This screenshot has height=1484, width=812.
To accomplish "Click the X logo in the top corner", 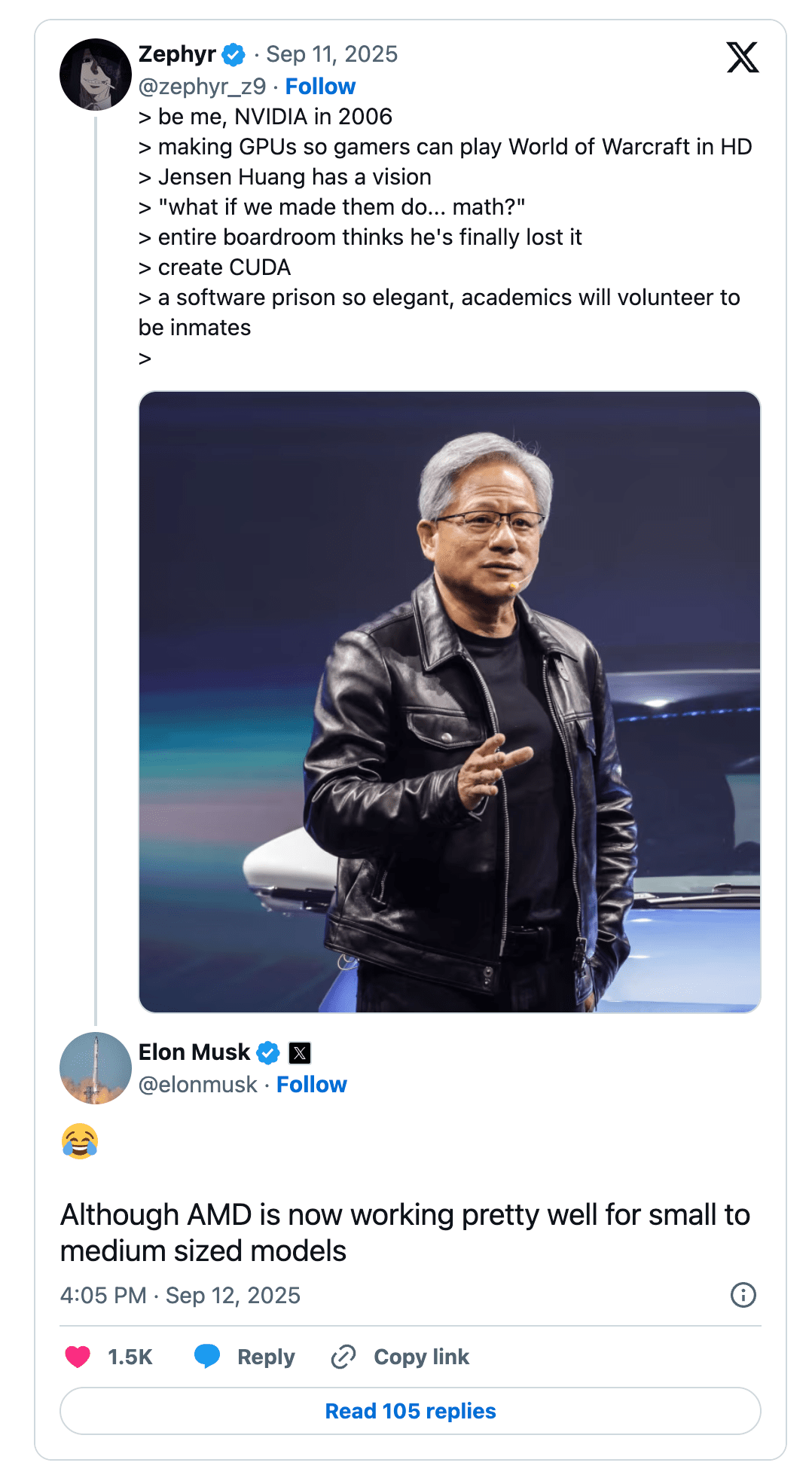I will click(743, 59).
